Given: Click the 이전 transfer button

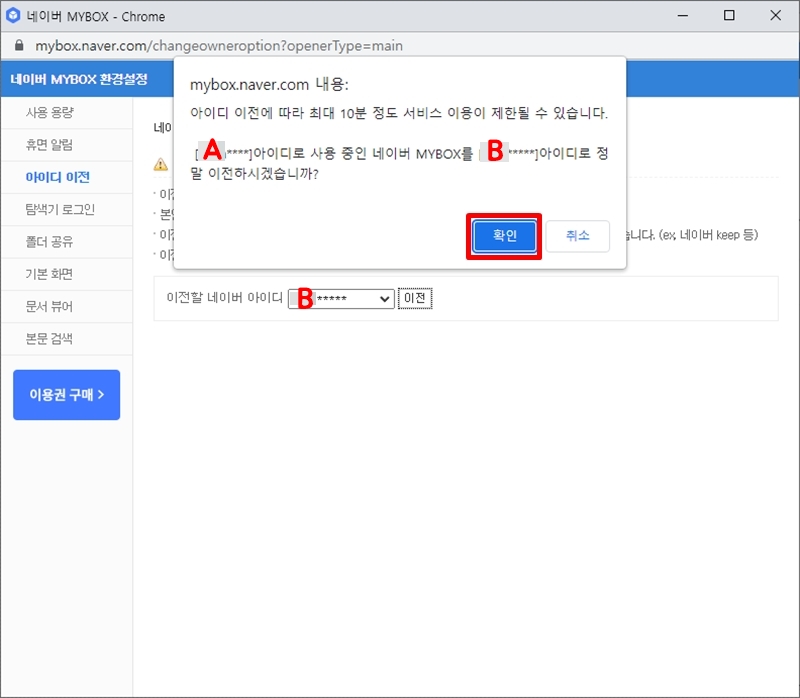Looking at the screenshot, I should 415,298.
